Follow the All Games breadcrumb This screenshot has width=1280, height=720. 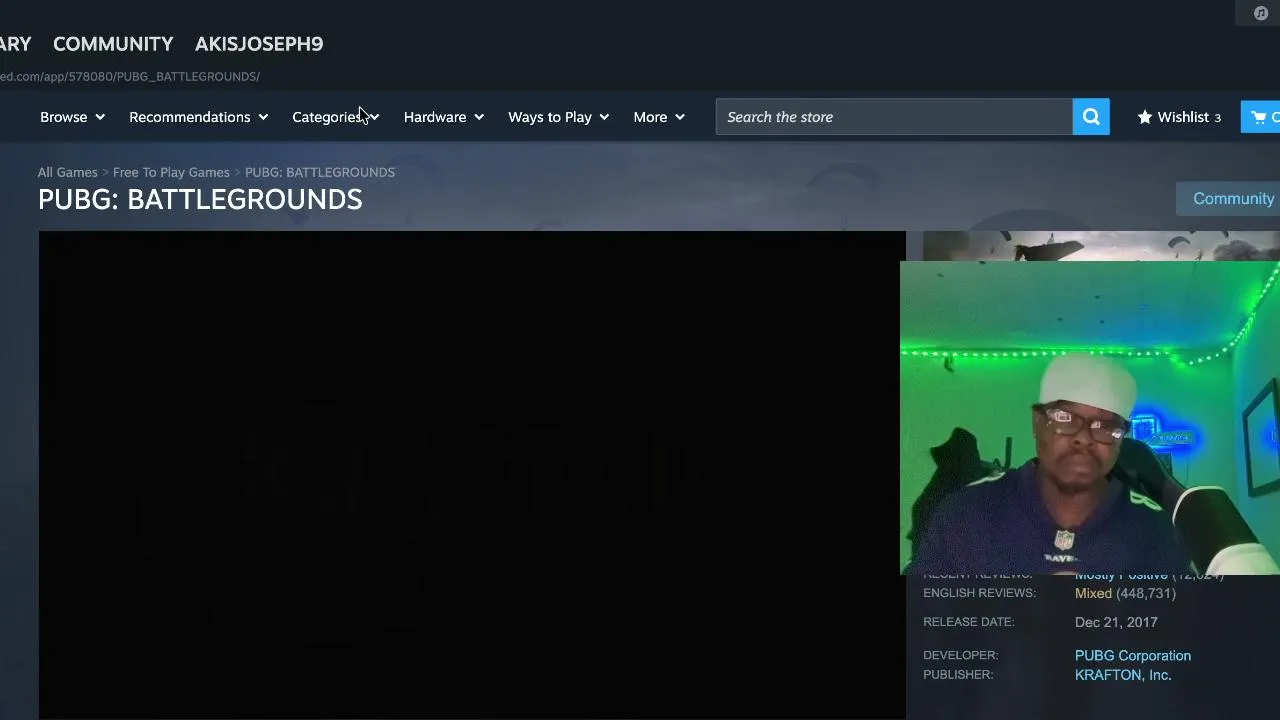67,172
